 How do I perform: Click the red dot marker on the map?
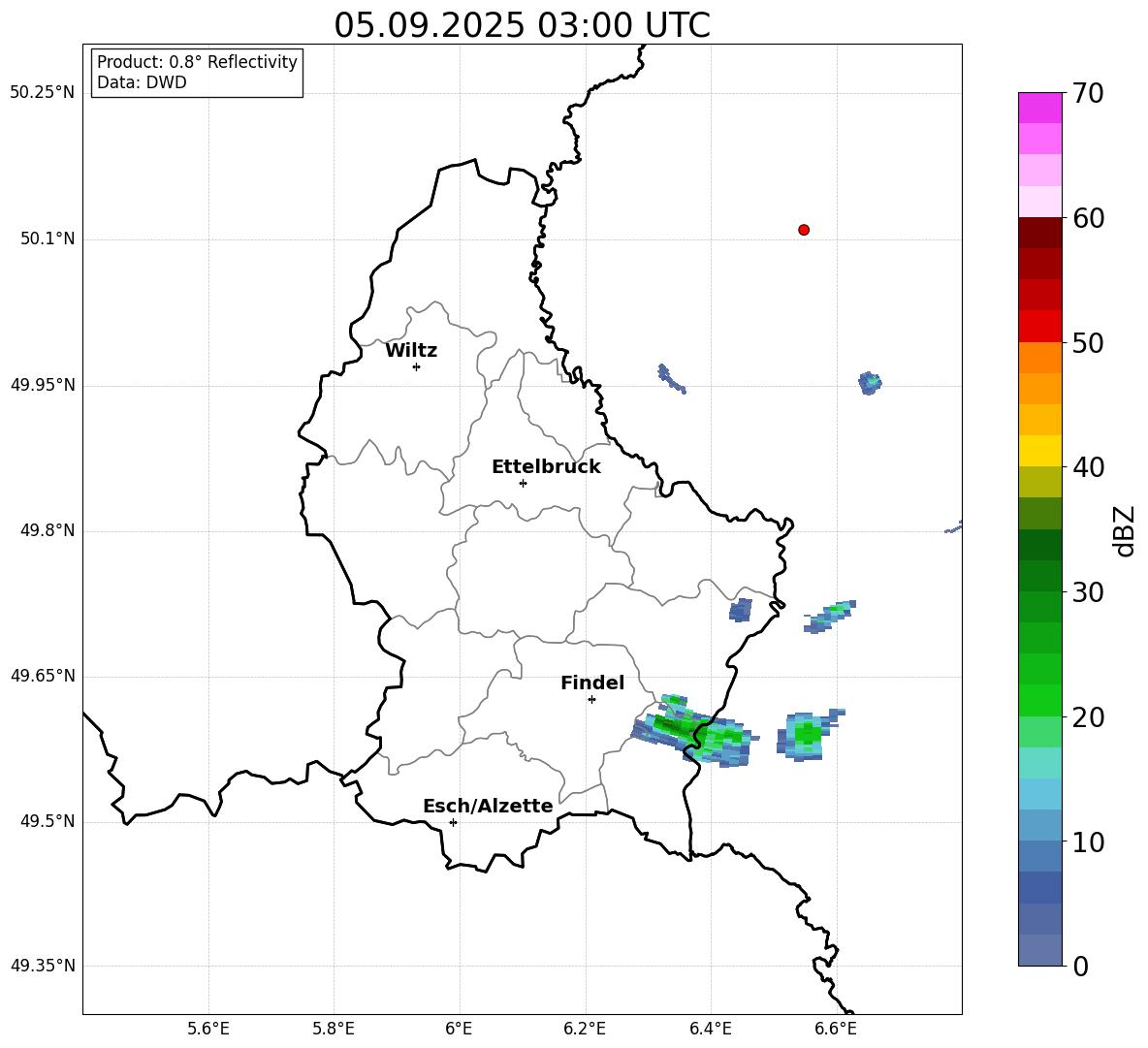(803, 230)
